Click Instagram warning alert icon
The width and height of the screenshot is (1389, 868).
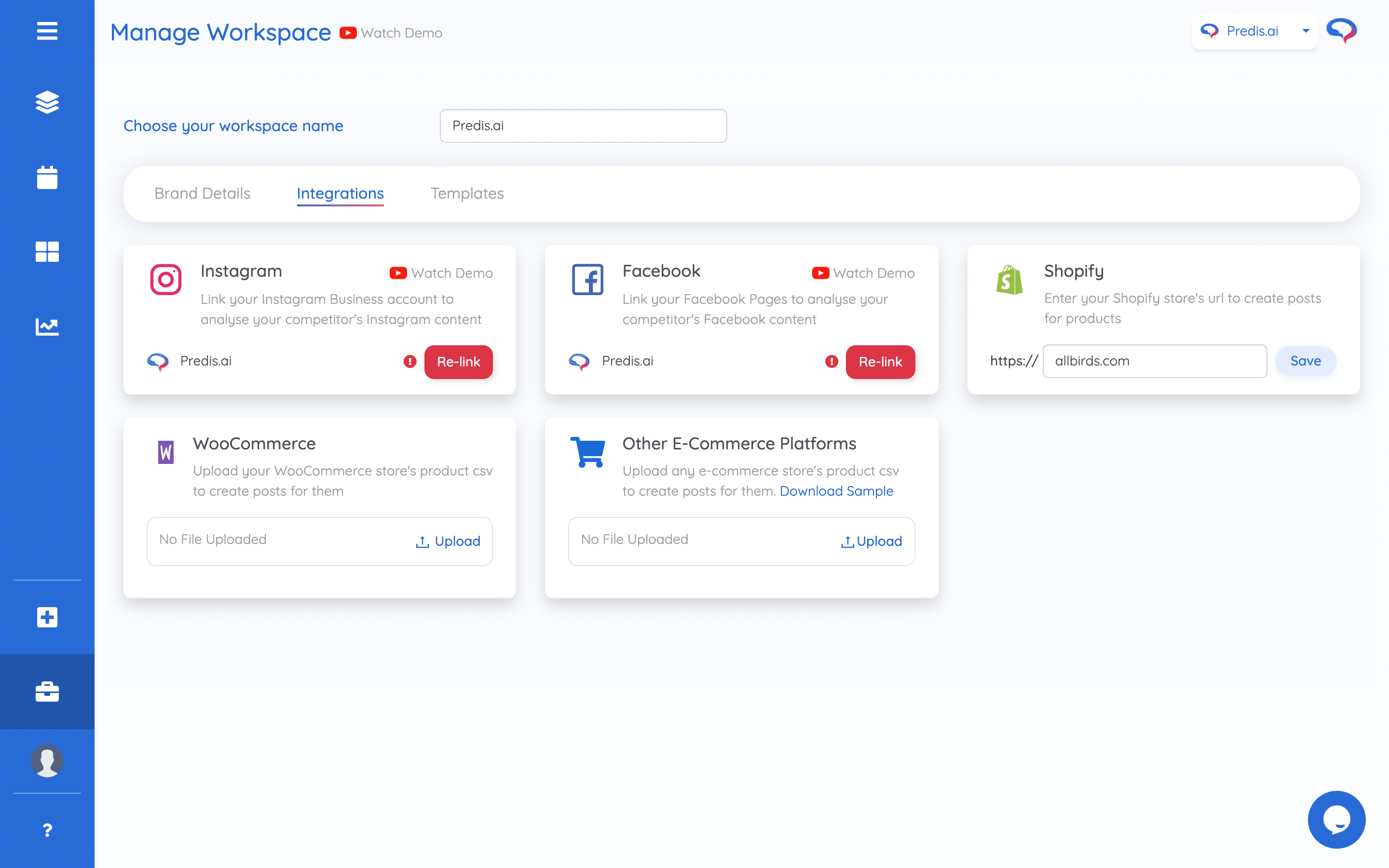(410, 362)
